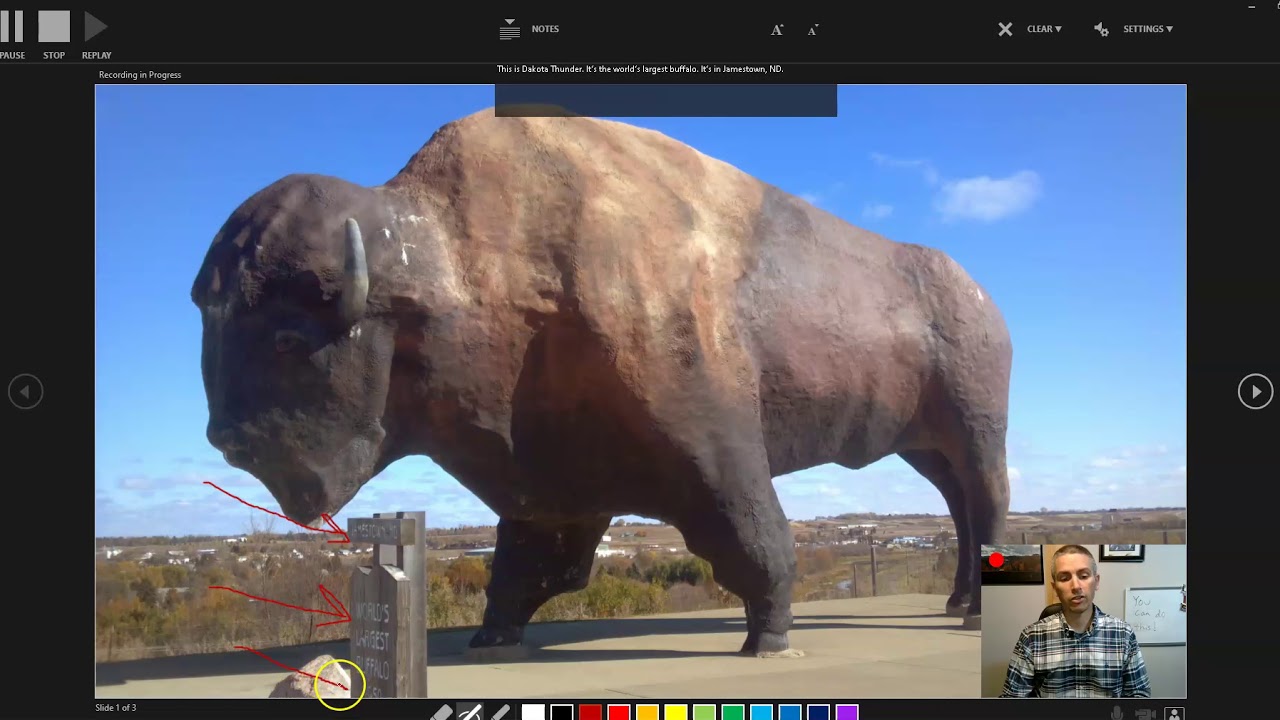The image size is (1280, 720).
Task: Toggle the camera on or off
Action: point(1146,714)
